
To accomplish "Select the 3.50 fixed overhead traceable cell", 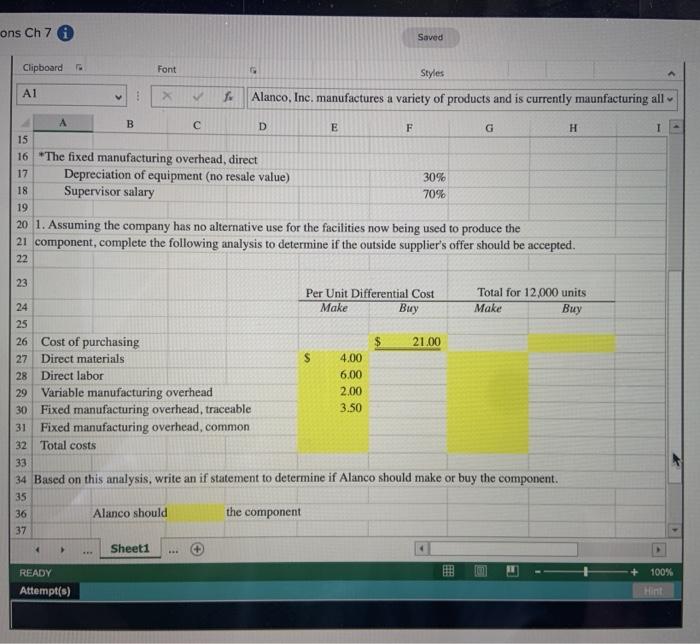I will (334, 408).
